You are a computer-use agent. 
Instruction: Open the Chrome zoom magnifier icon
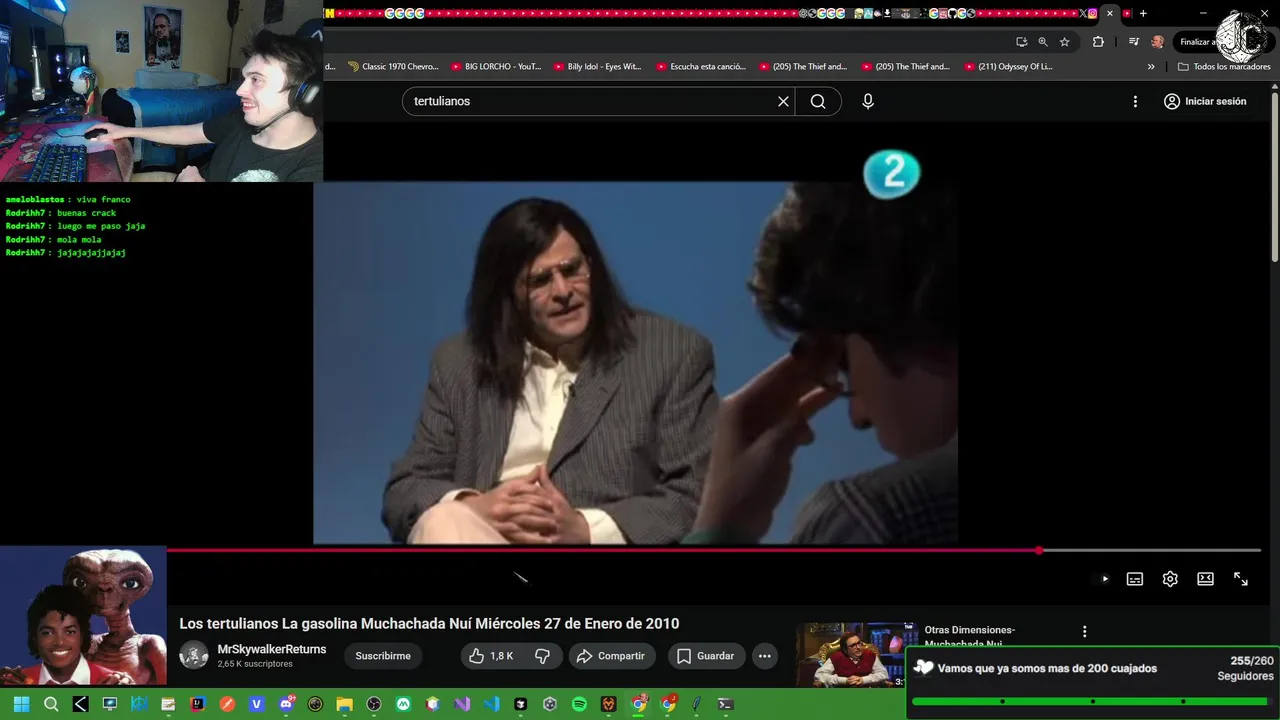pyautogui.click(x=1043, y=42)
